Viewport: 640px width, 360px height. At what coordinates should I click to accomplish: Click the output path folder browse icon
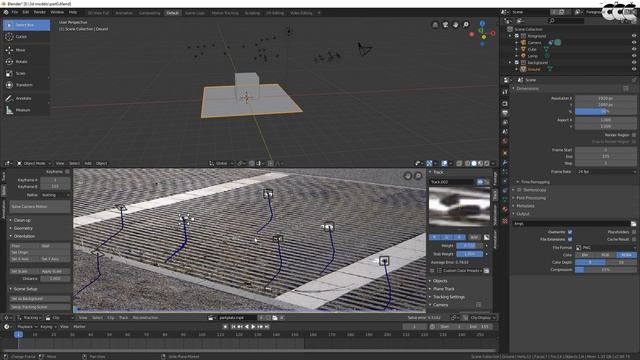tap(633, 224)
